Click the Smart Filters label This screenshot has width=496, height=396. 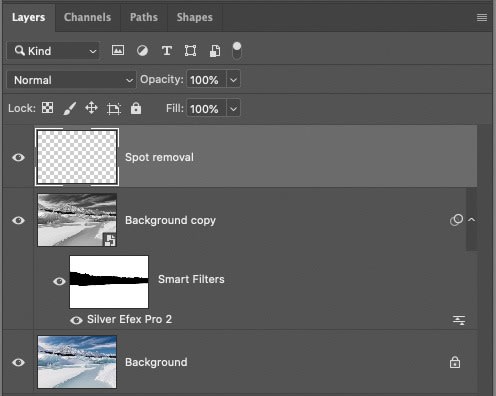[x=191, y=279]
